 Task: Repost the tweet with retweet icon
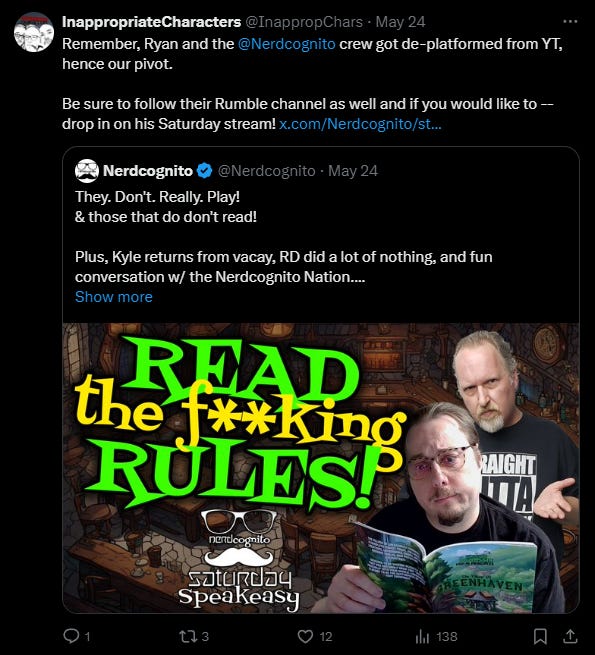pyautogui.click(x=187, y=636)
